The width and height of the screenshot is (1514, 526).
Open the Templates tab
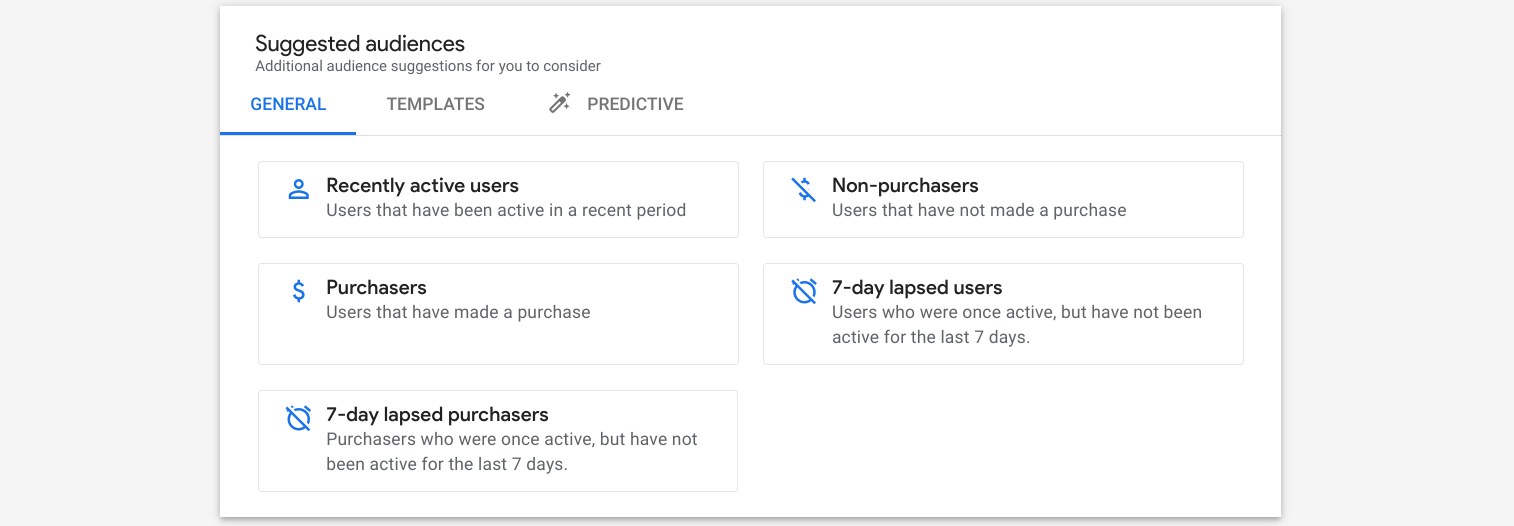pos(435,104)
